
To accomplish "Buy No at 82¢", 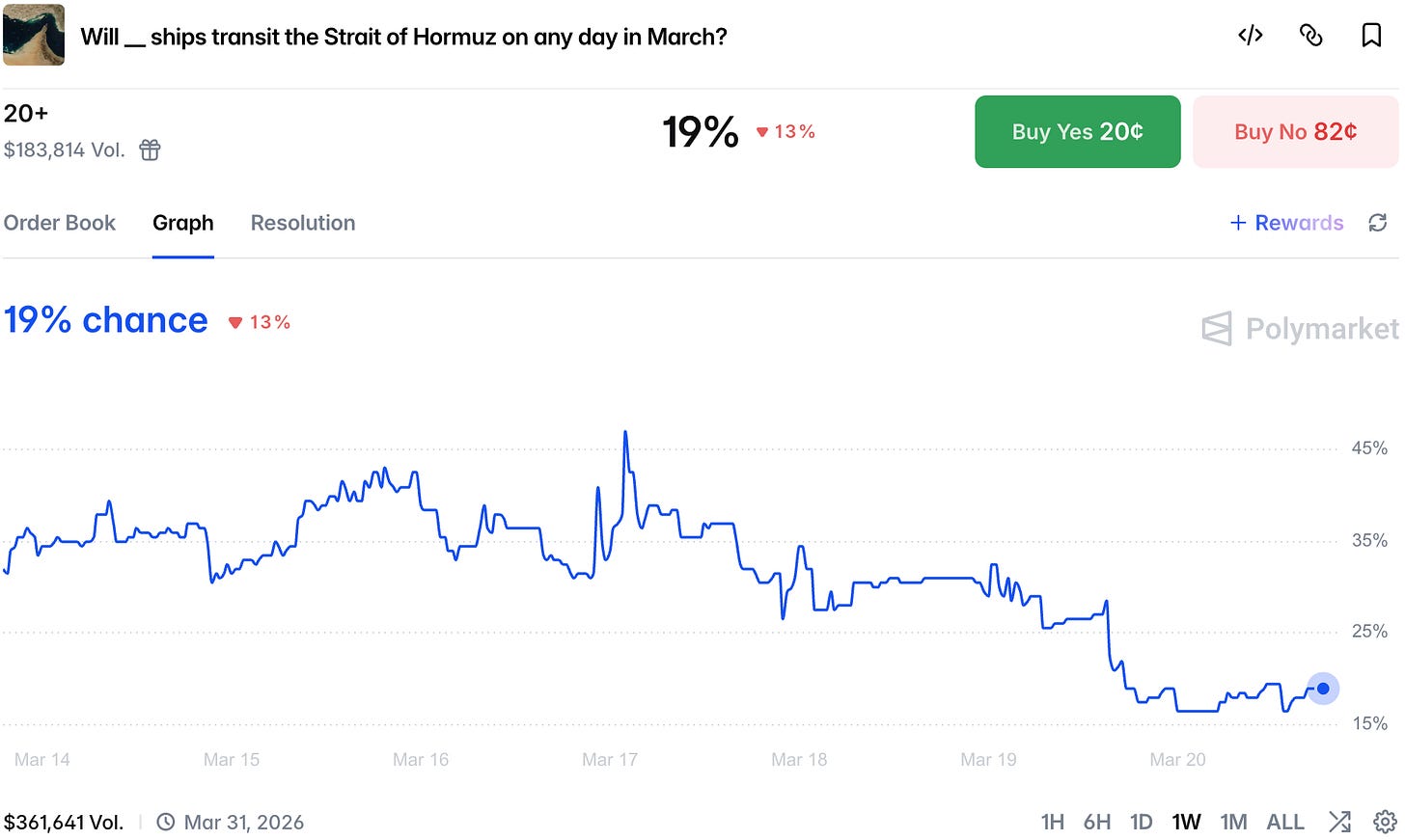I will tap(1296, 131).
